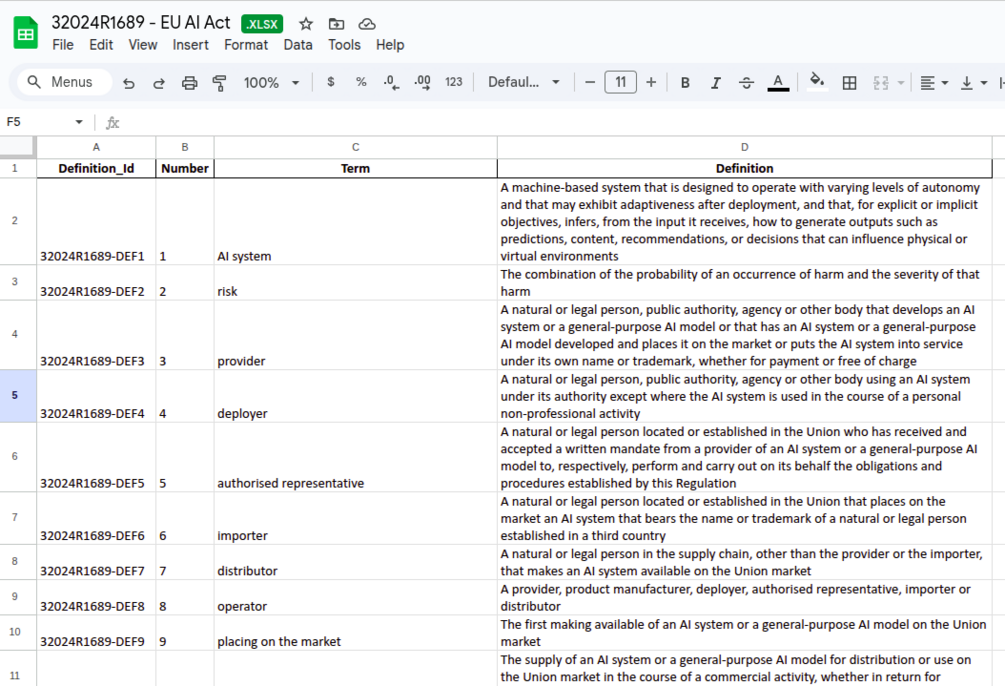This screenshot has height=686, width=1005.
Task: Open the Format menu
Action: (x=246, y=45)
